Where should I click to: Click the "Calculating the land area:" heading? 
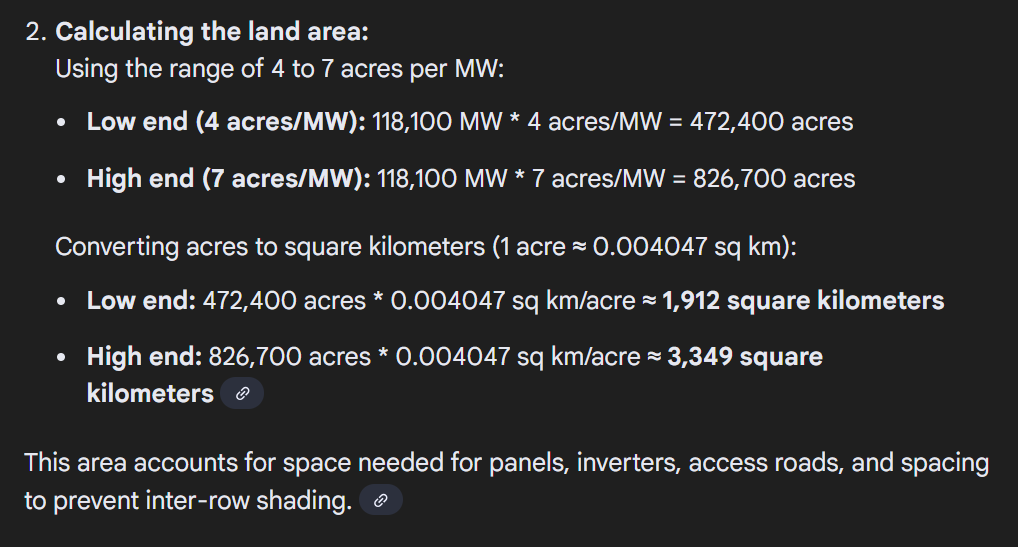212,31
